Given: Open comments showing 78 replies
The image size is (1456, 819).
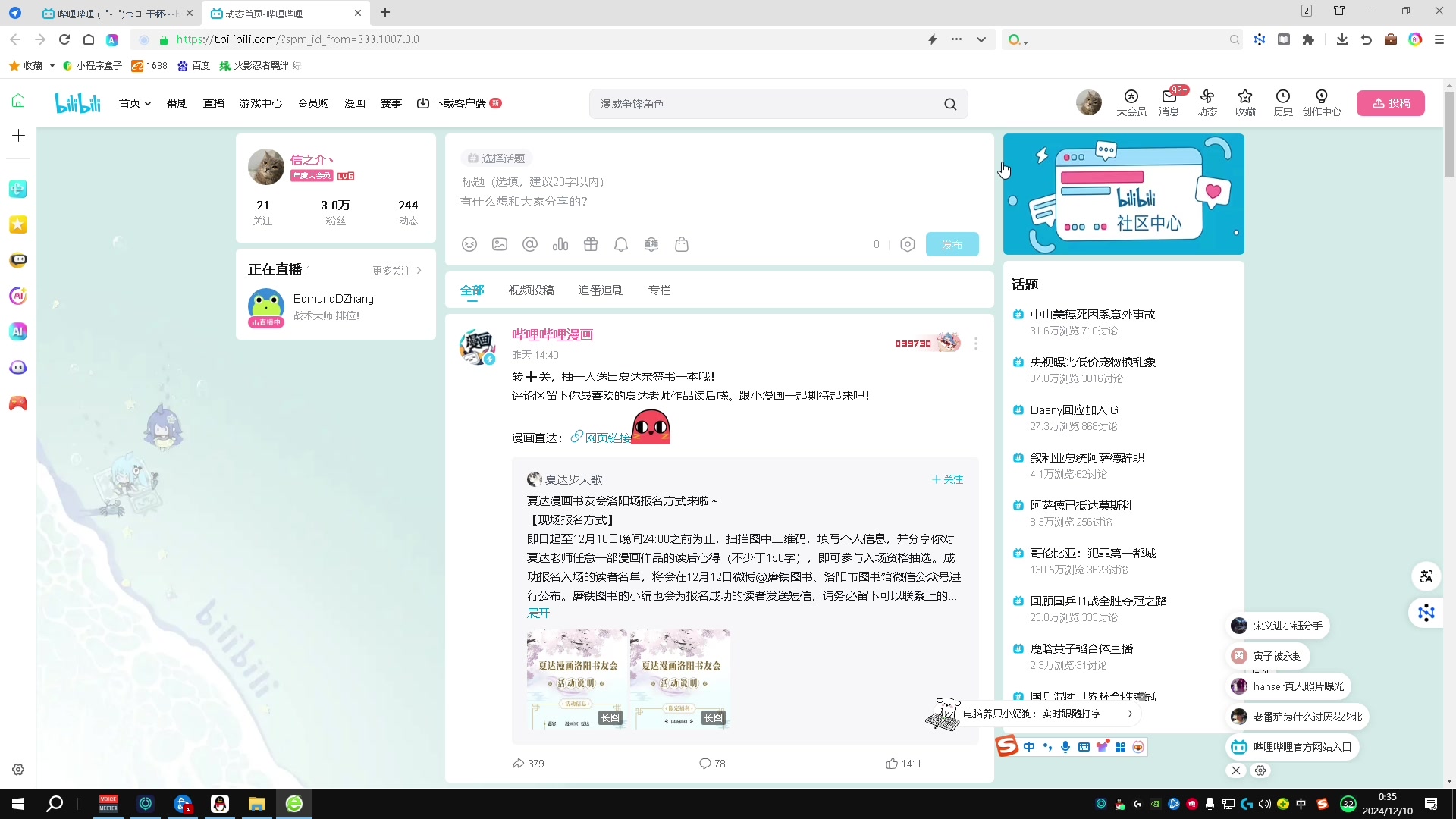Looking at the screenshot, I should coord(712,764).
